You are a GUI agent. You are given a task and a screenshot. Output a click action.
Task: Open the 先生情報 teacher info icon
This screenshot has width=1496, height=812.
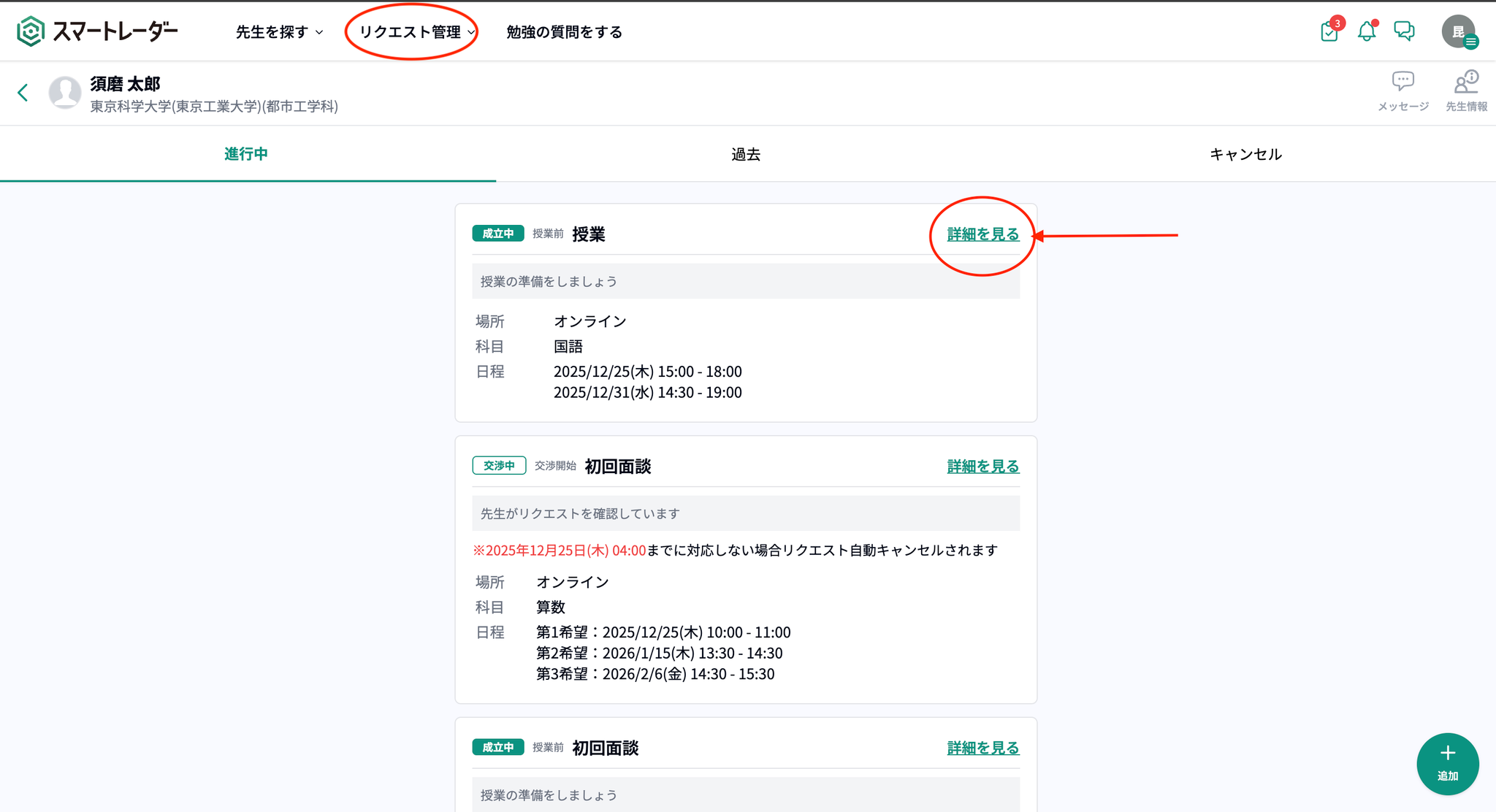[1466, 82]
